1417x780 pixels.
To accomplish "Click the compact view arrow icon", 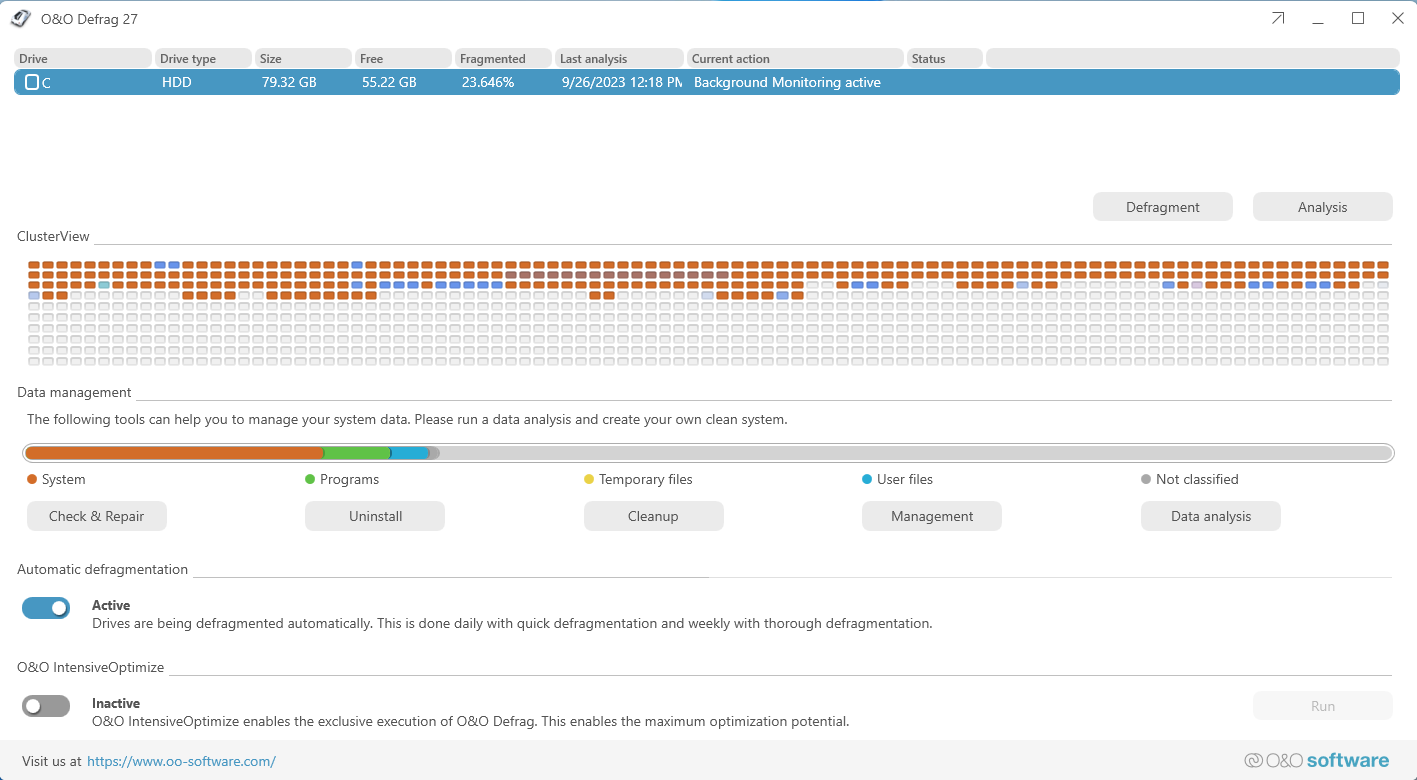I will click(1278, 18).
